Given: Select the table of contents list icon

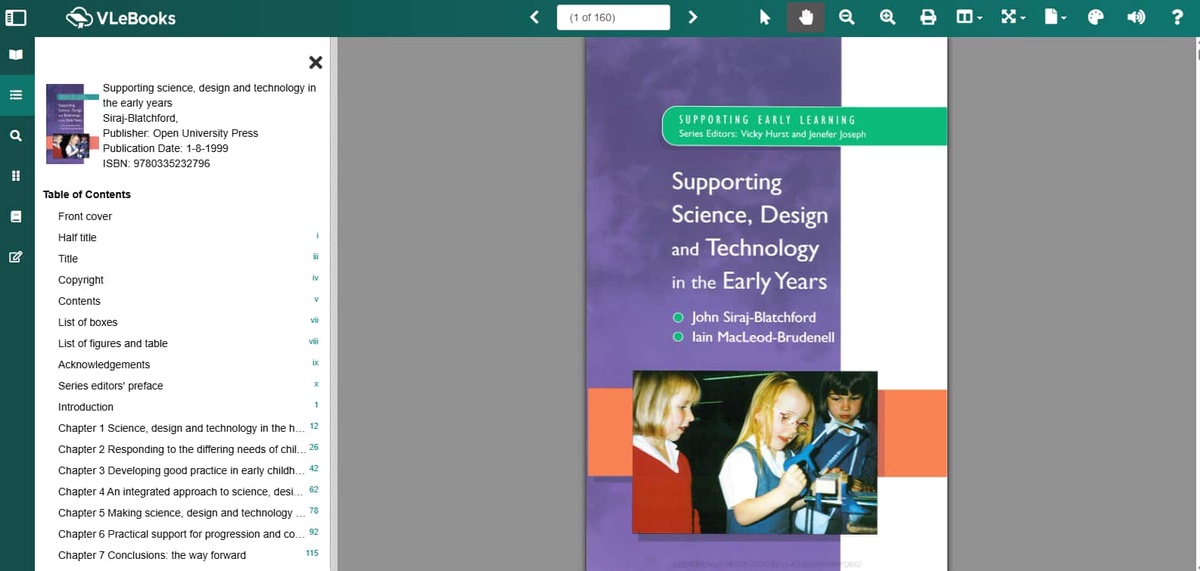Looking at the screenshot, I should (x=16, y=95).
